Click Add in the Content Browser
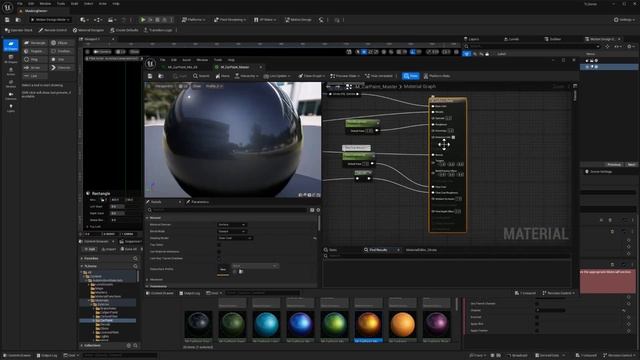 point(90,249)
